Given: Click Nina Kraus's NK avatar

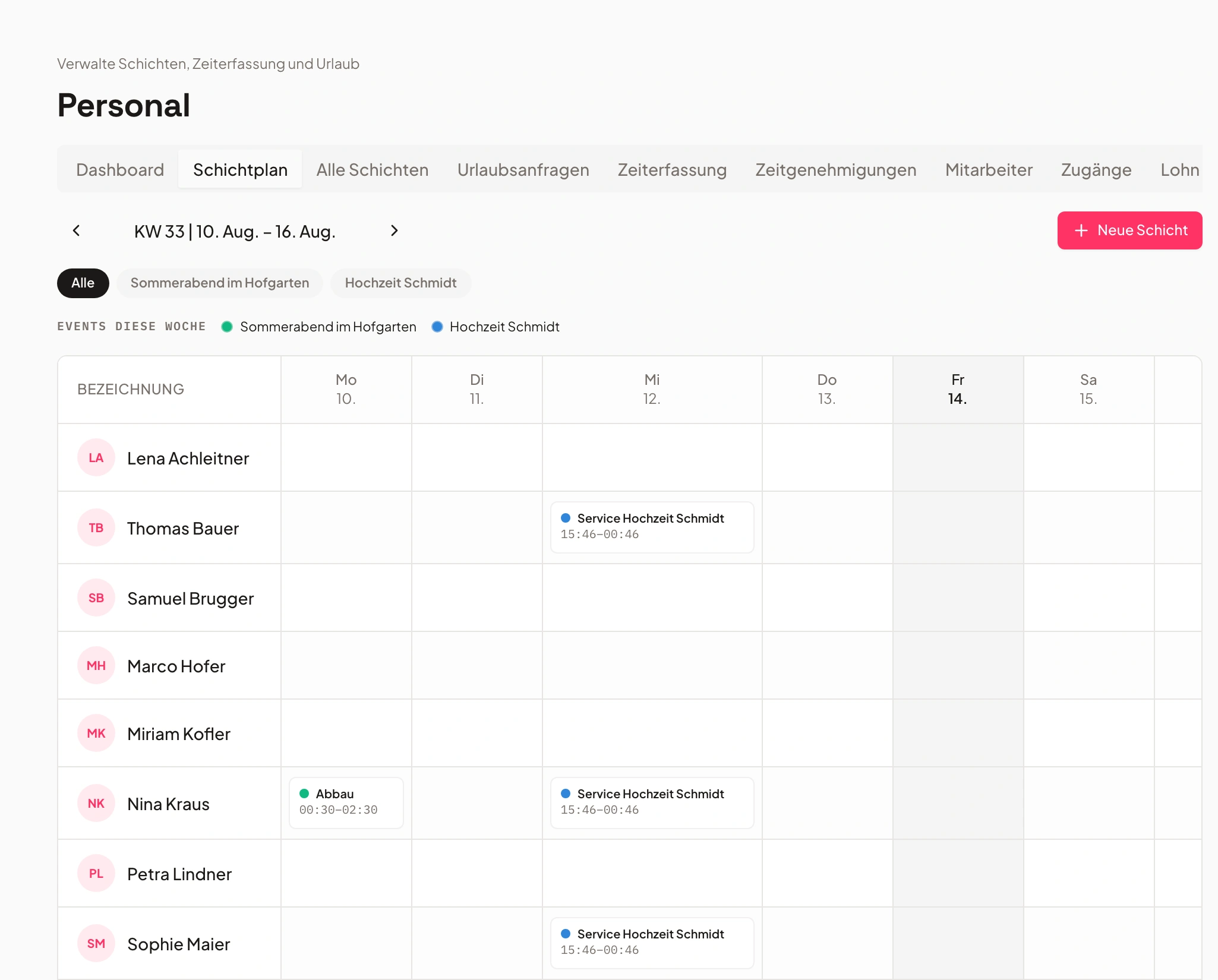Looking at the screenshot, I should (96, 804).
